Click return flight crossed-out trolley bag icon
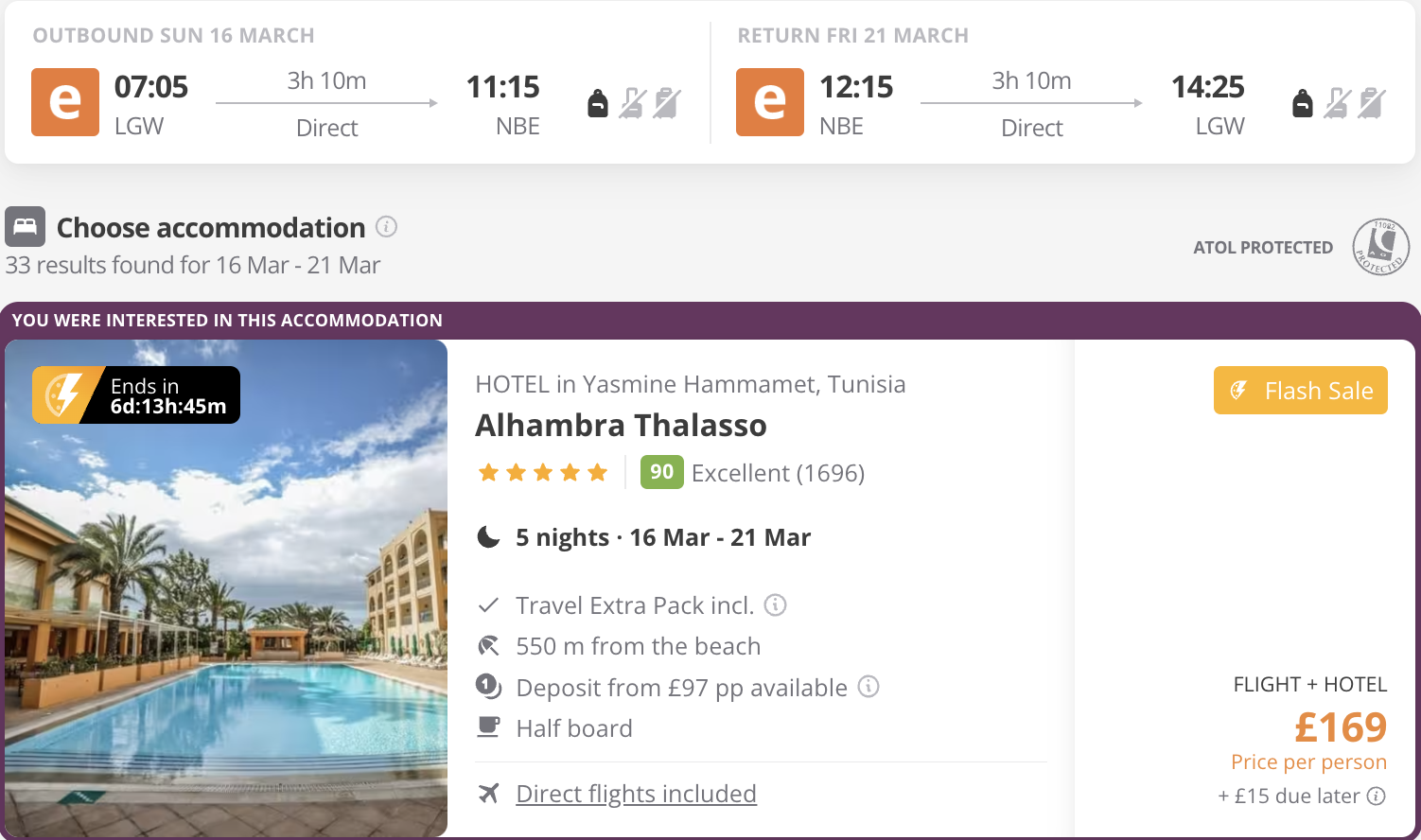Image resolution: width=1421 pixels, height=840 pixels. coord(1338,102)
